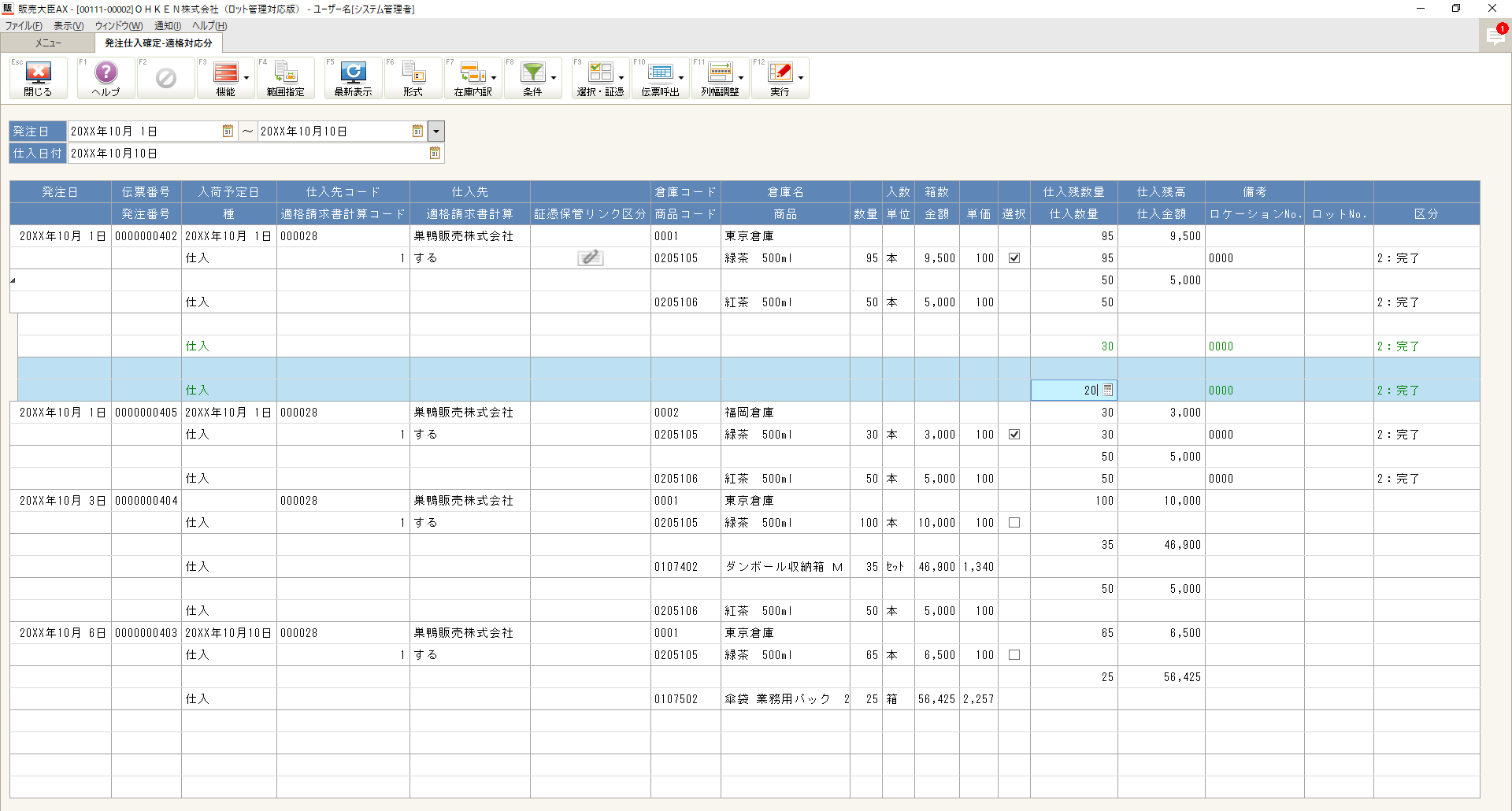Screen dimensions: 1512x811
Task: Click the 選択・証憑 toolbar icon
Action: click(600, 78)
